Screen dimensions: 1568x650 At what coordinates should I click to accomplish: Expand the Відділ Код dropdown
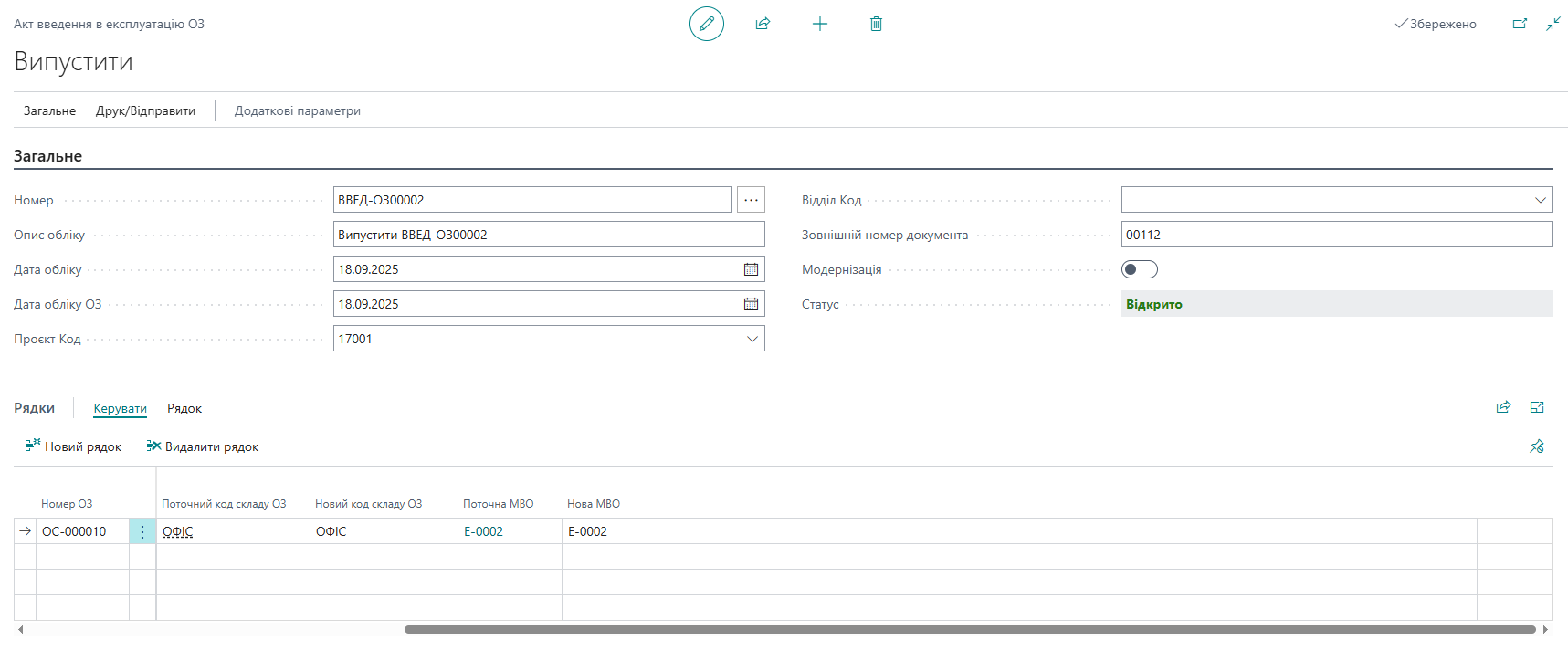tap(1540, 200)
